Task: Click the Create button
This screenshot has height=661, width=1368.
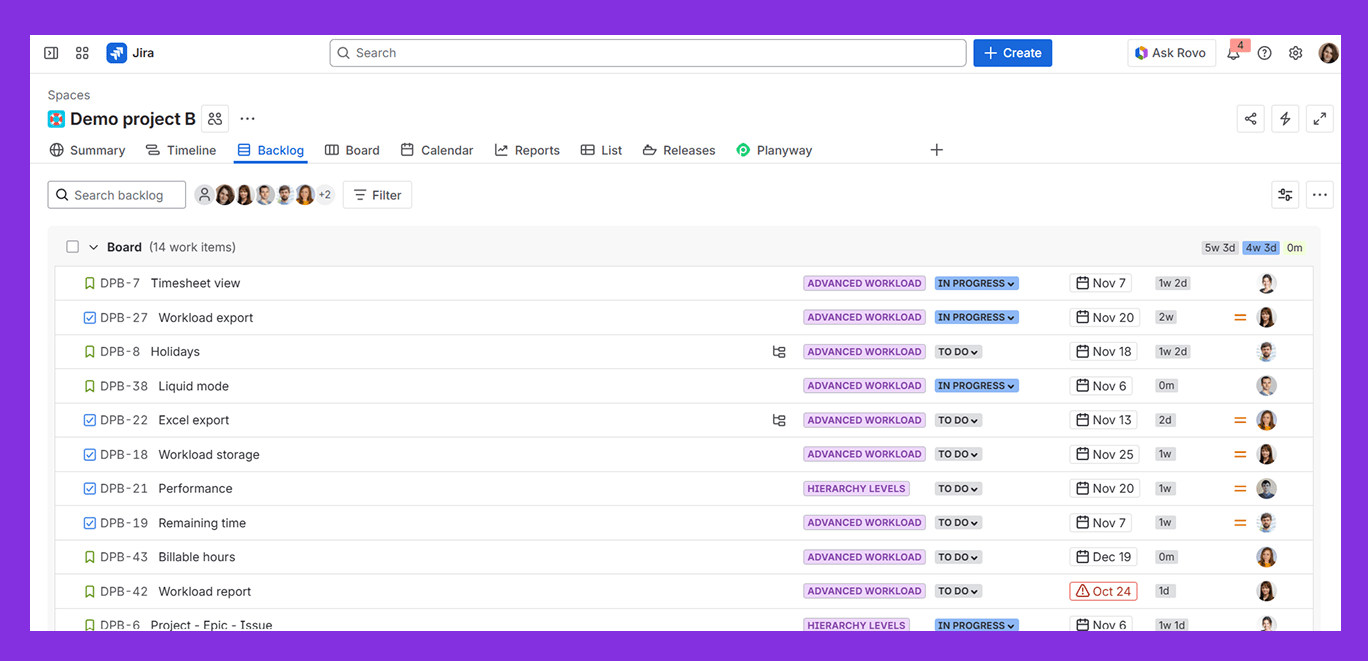Action: [x=1012, y=52]
